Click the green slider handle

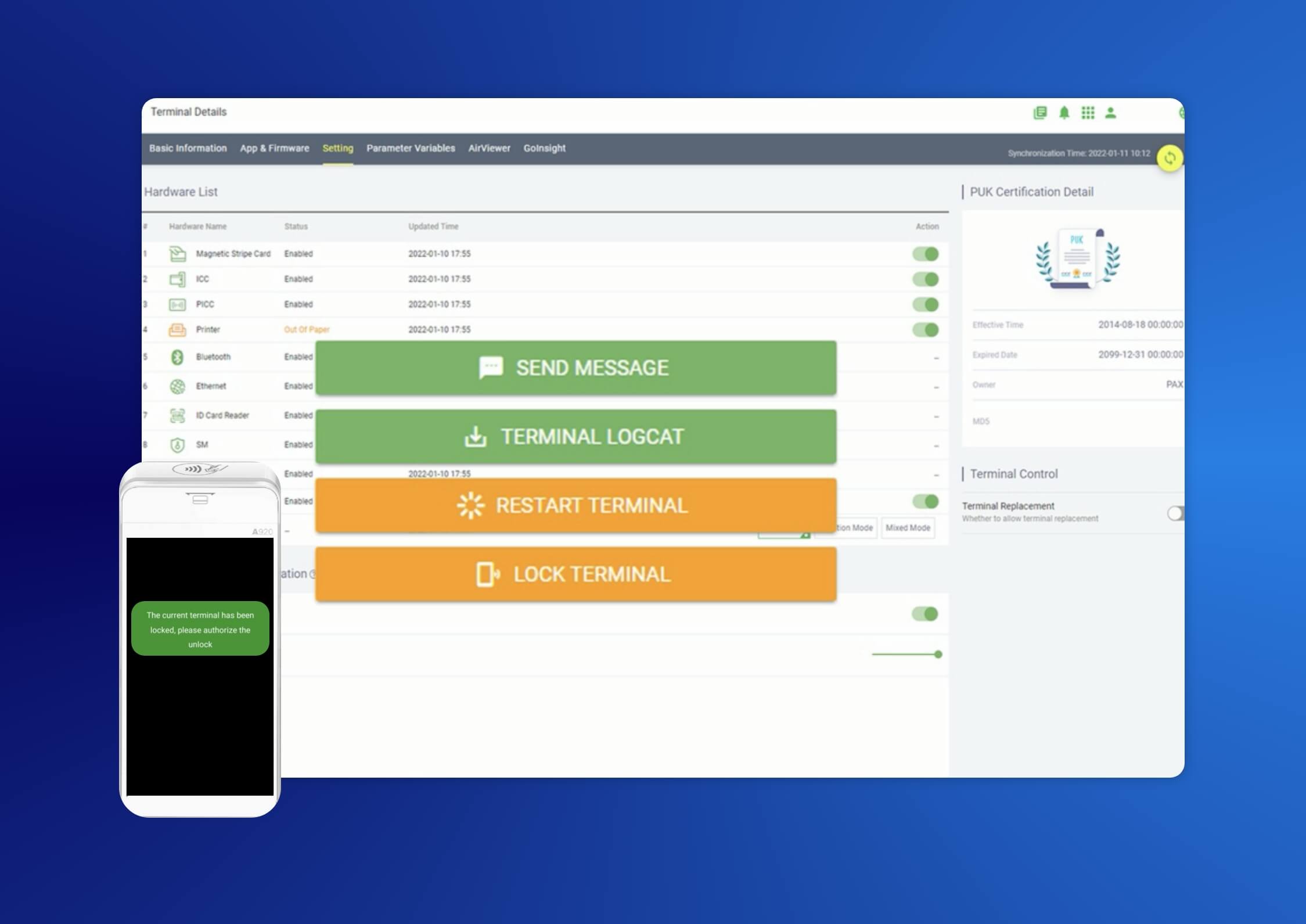pyautogui.click(x=938, y=655)
